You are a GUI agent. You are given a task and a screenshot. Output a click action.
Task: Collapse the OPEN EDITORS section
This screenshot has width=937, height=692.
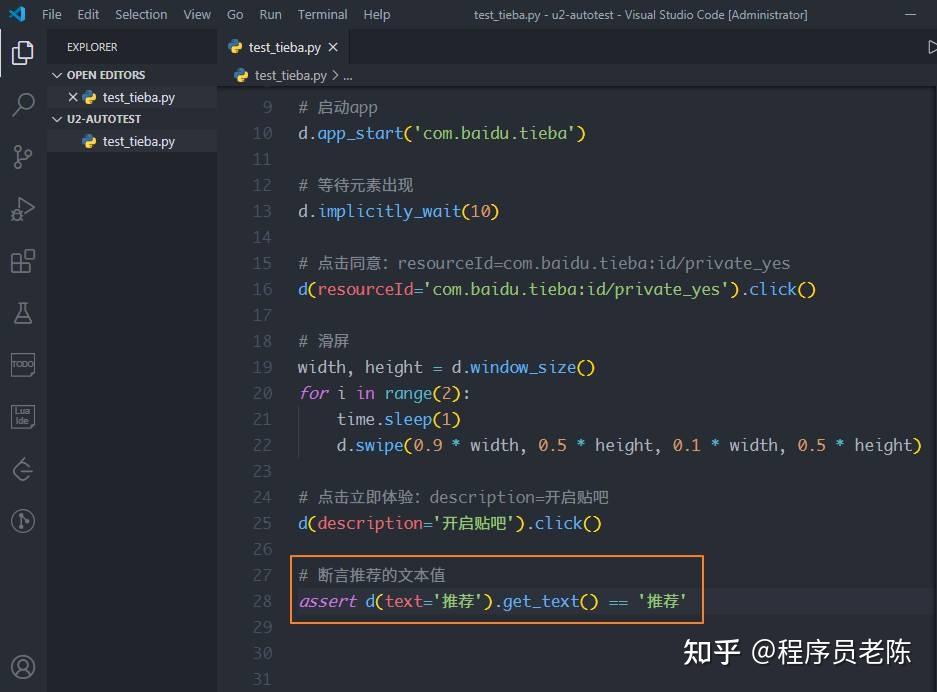[58, 74]
